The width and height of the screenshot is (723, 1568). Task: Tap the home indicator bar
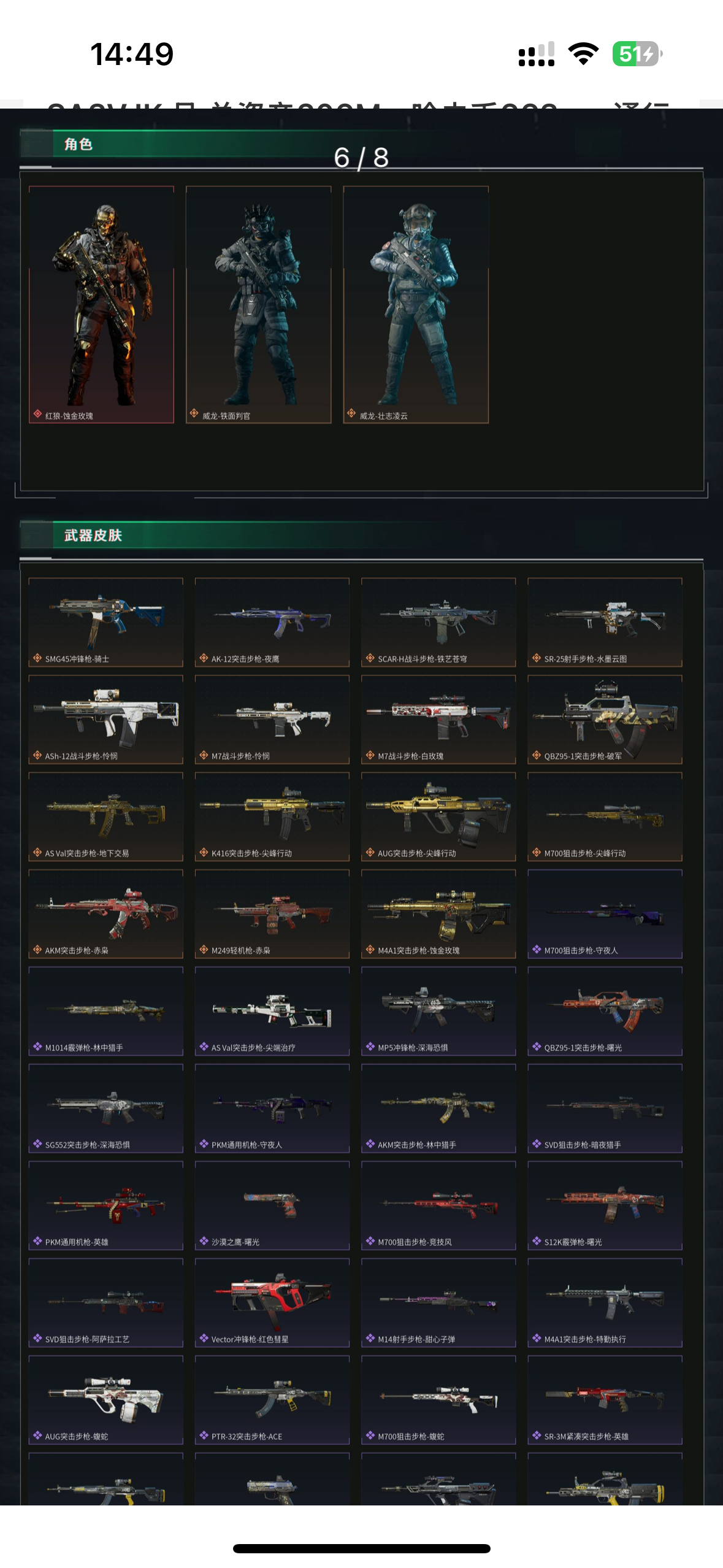(362, 1548)
